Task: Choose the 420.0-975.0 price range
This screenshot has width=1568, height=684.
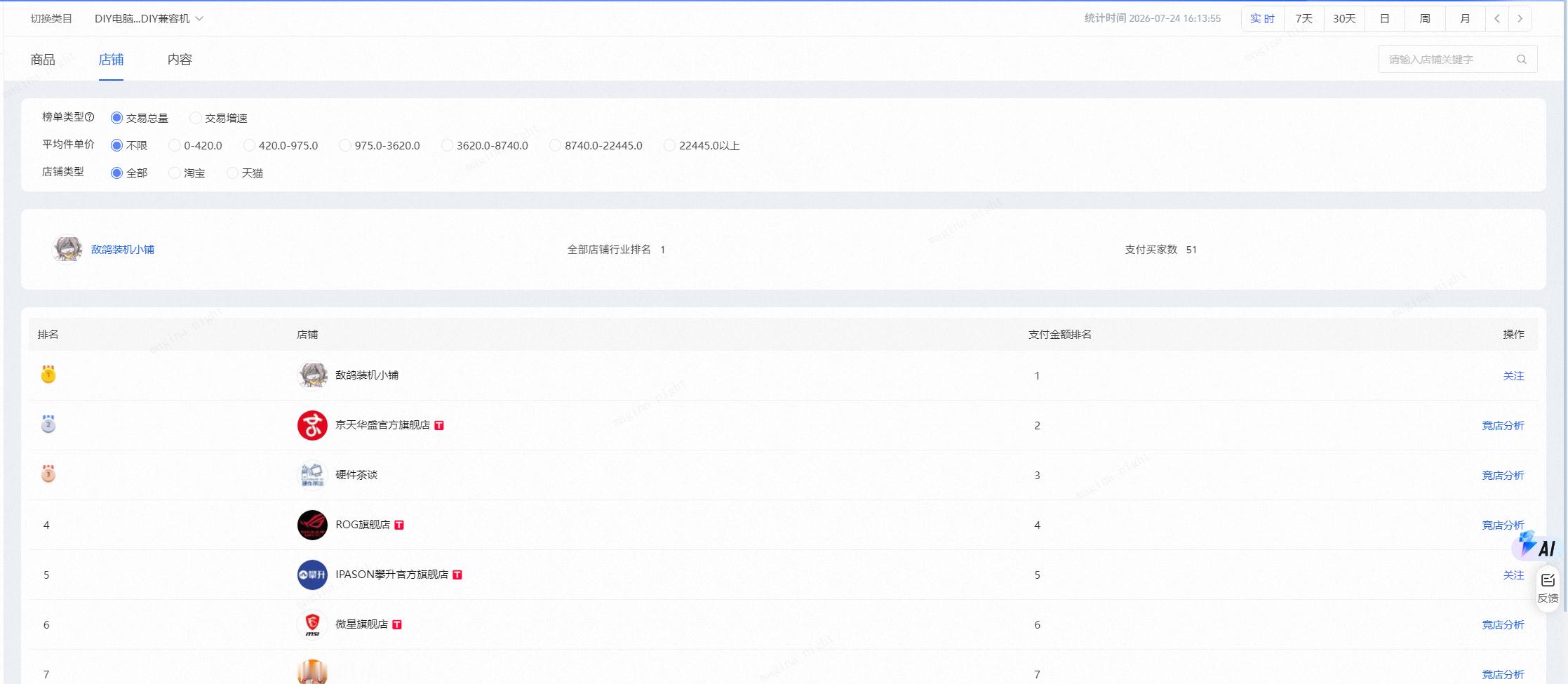Action: click(249, 145)
